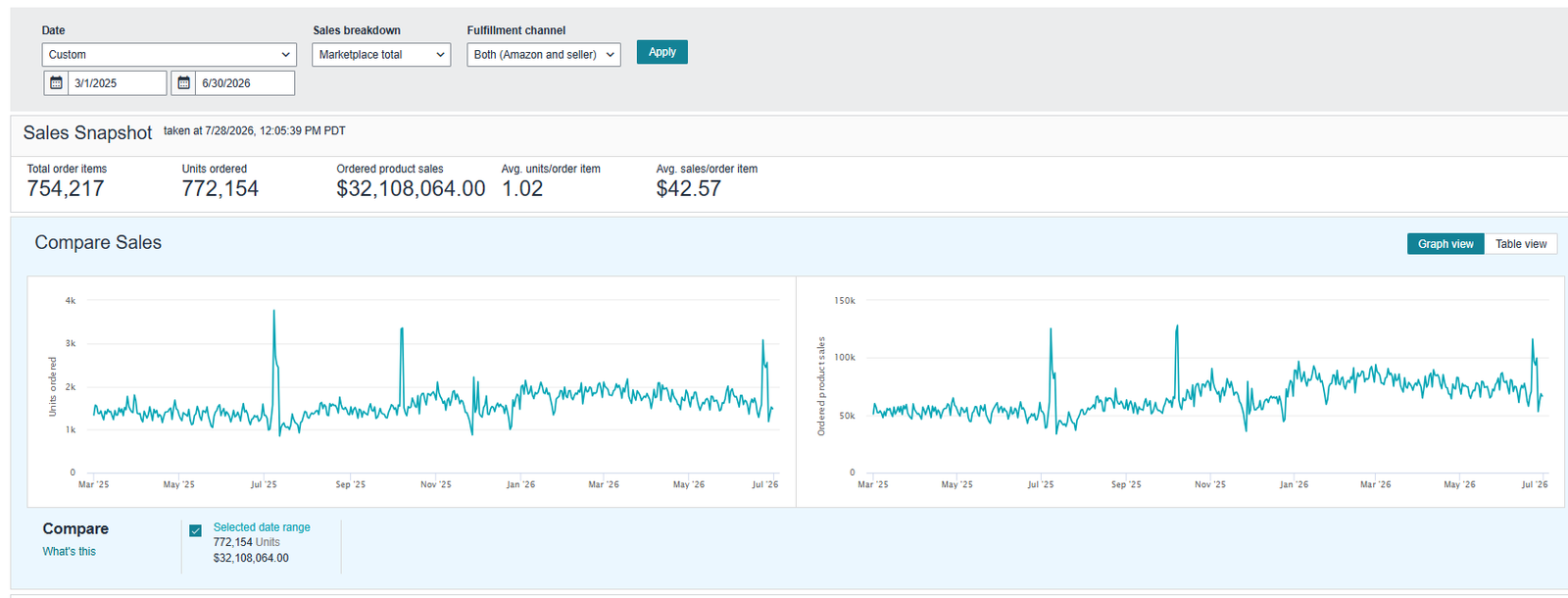The image size is (1568, 598).
Task: Select the Graph view tab
Action: (1445, 244)
